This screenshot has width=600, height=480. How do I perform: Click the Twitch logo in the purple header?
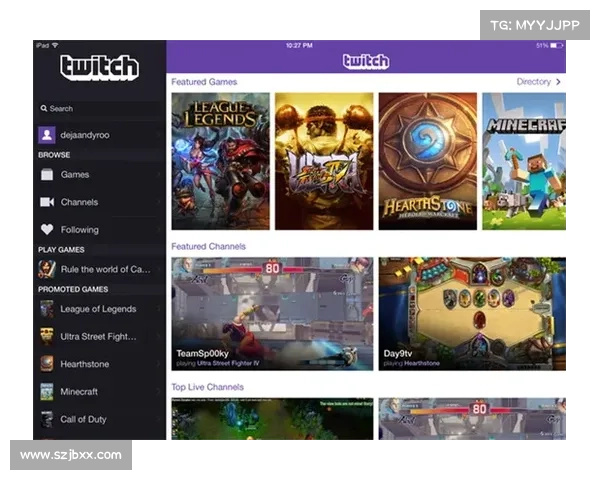(x=366, y=61)
